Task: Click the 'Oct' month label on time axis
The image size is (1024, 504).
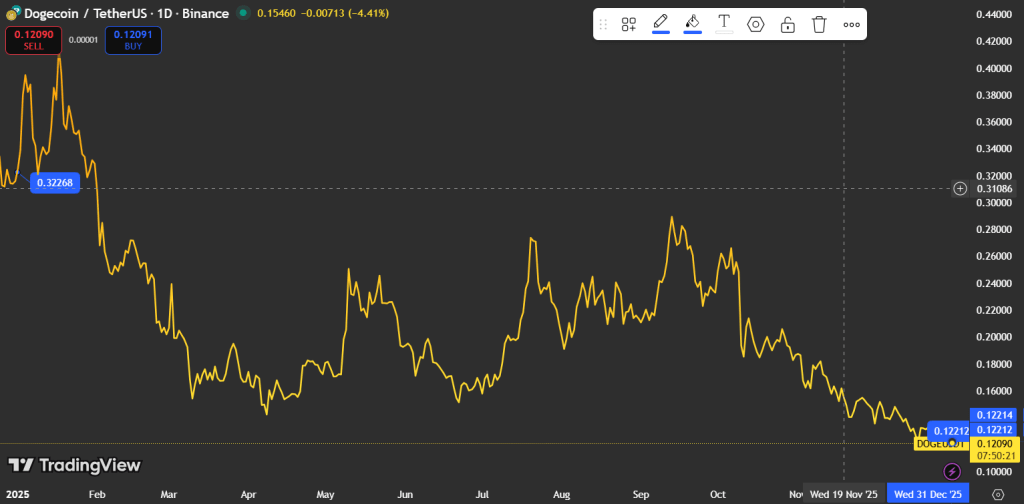Action: (718, 494)
